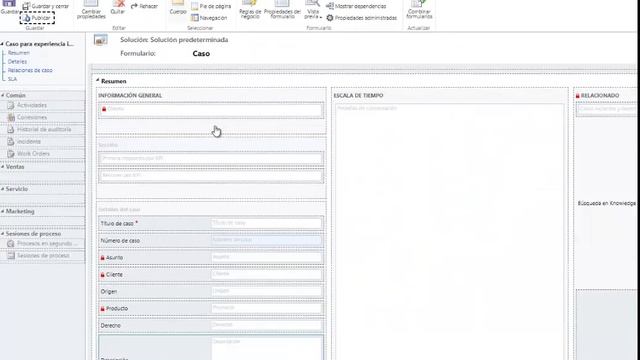This screenshot has height=360, width=640.
Task: Select Detalles in the form tree
Action: click(x=18, y=62)
